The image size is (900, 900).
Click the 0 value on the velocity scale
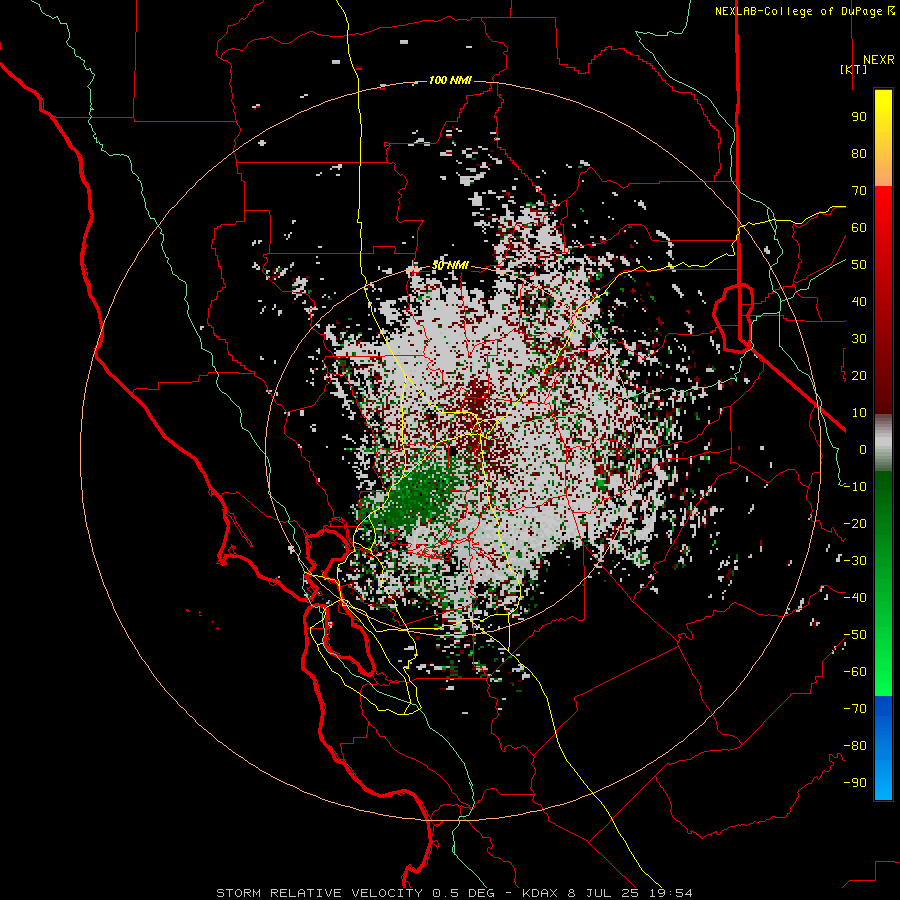point(863,449)
